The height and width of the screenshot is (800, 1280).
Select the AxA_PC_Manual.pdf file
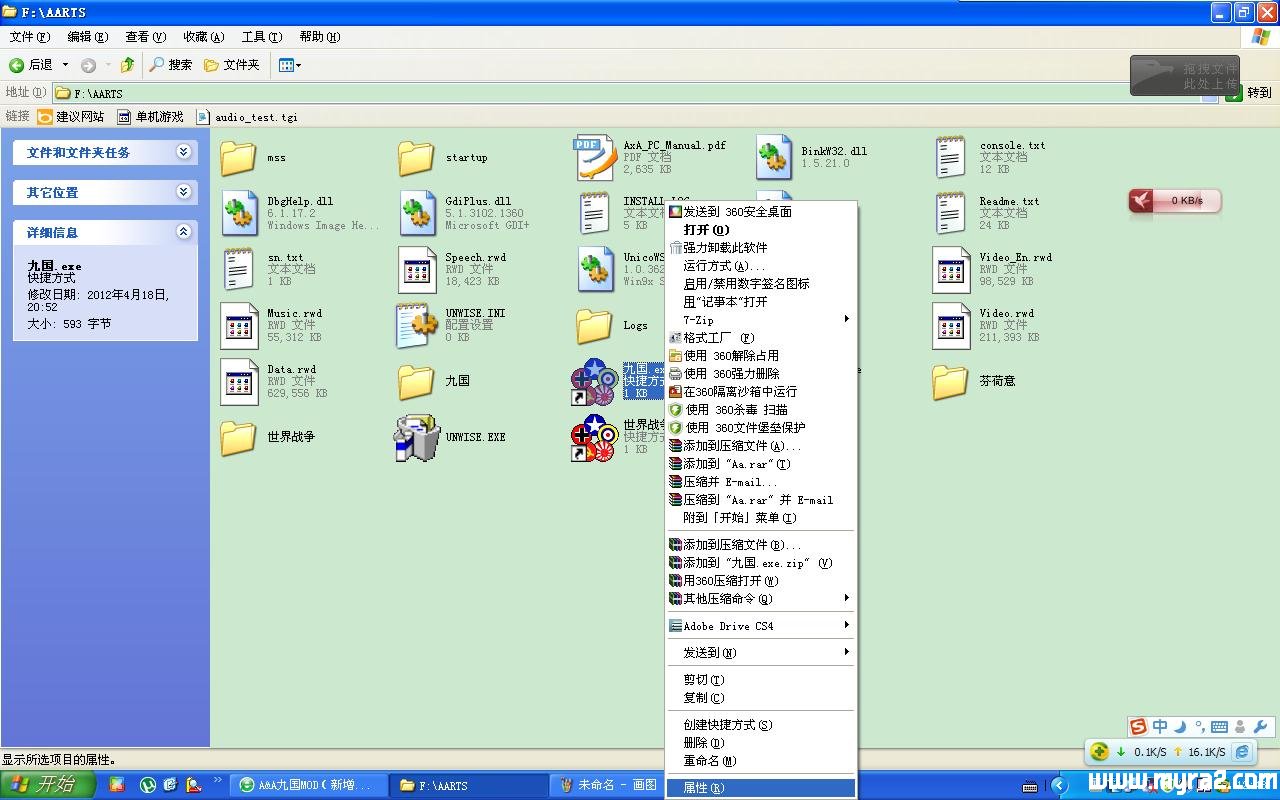point(650,157)
